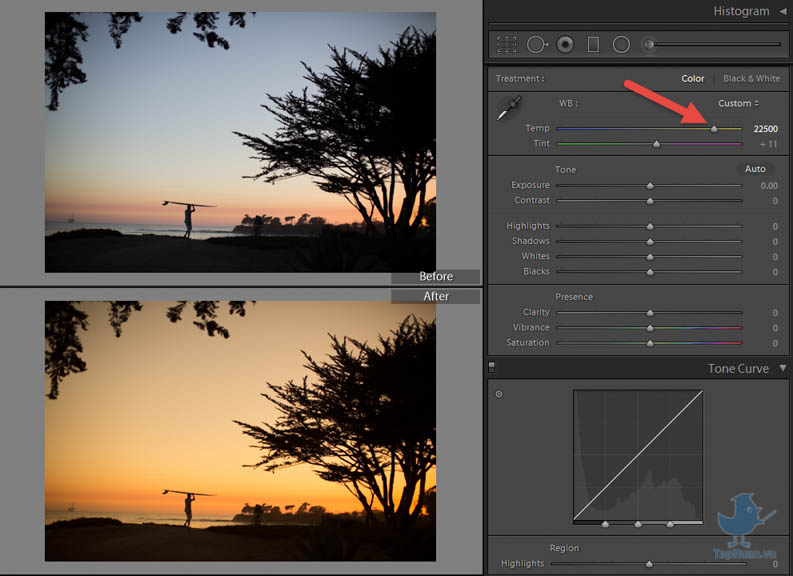Click the Temp value 22500 field
Image resolution: width=793 pixels, height=576 pixels.
pos(765,129)
